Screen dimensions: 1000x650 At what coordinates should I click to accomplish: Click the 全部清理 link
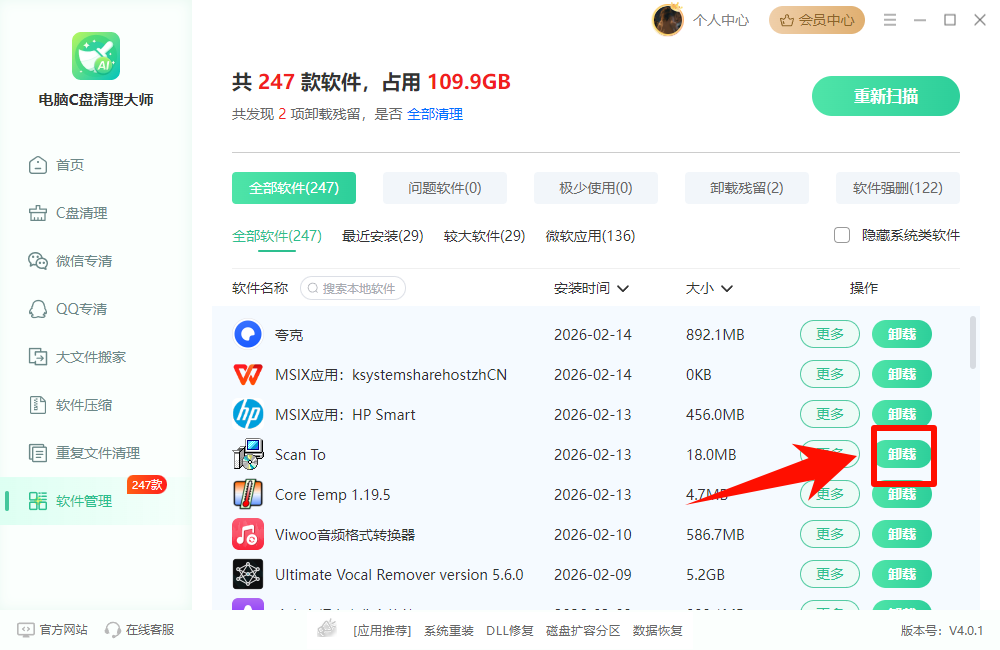pyautogui.click(x=435, y=114)
